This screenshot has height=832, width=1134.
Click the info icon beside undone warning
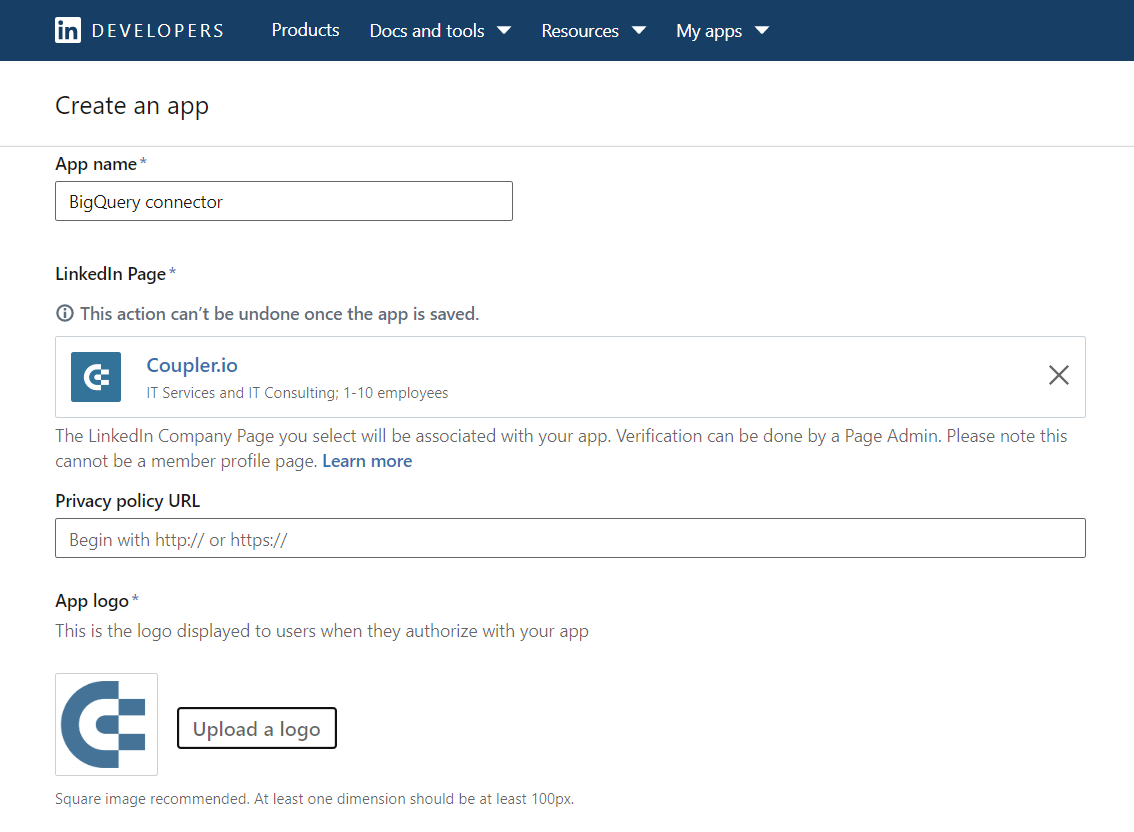[x=65, y=313]
